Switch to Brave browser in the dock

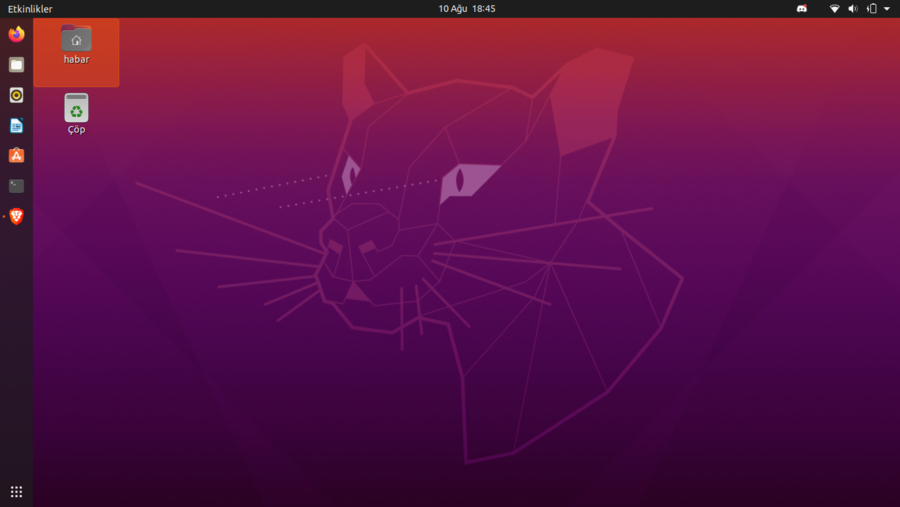coord(16,216)
